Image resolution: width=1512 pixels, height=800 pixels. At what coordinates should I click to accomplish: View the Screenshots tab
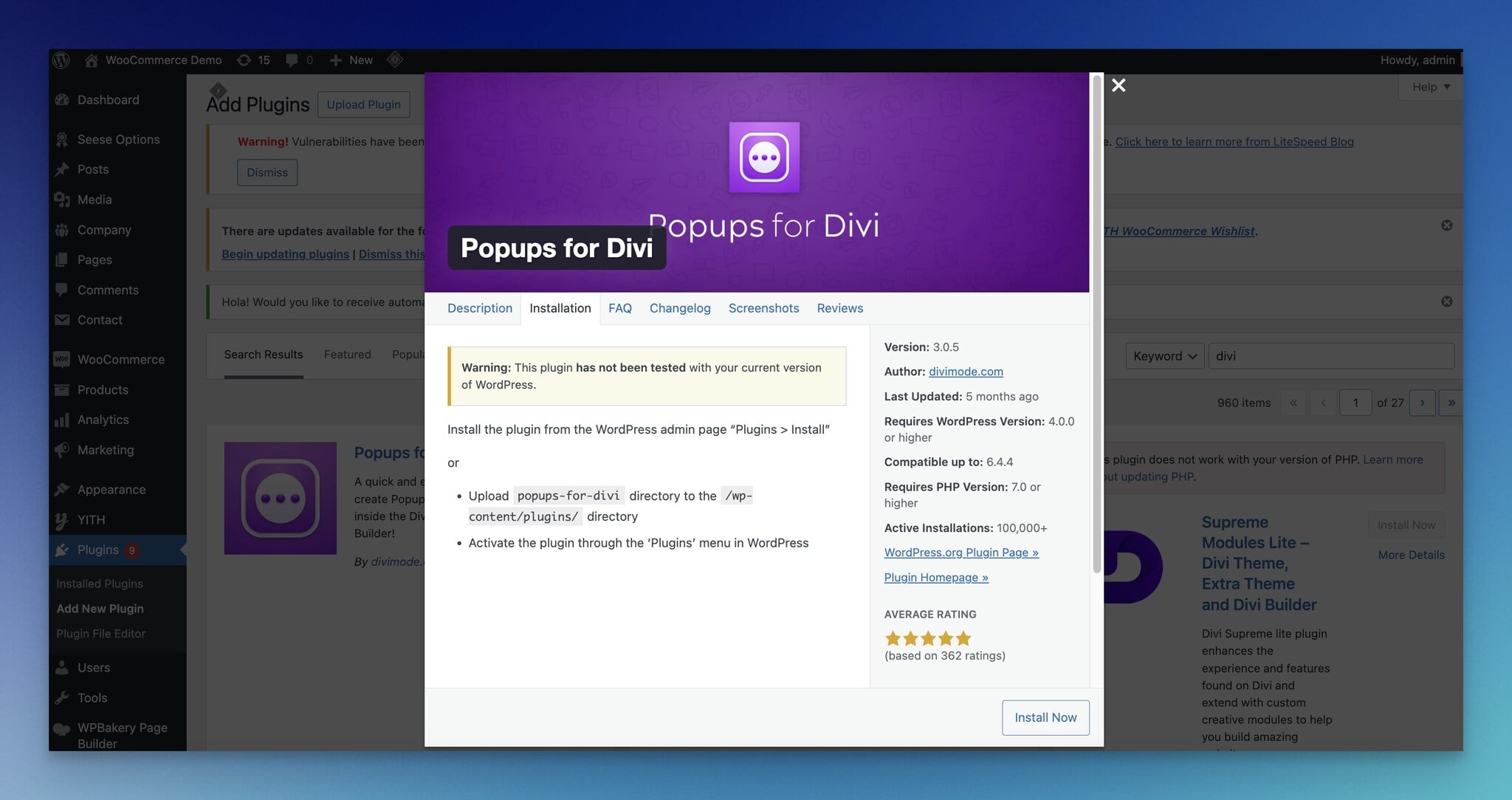click(x=763, y=308)
